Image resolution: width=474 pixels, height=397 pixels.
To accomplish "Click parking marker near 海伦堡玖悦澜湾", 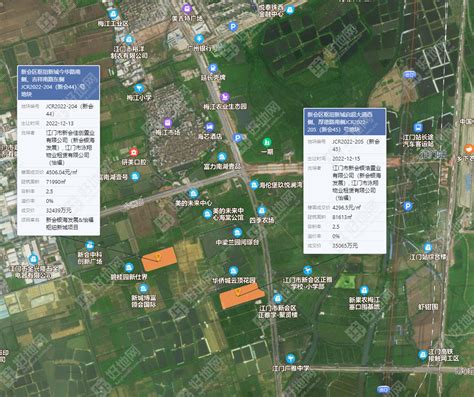I will 237,137.
